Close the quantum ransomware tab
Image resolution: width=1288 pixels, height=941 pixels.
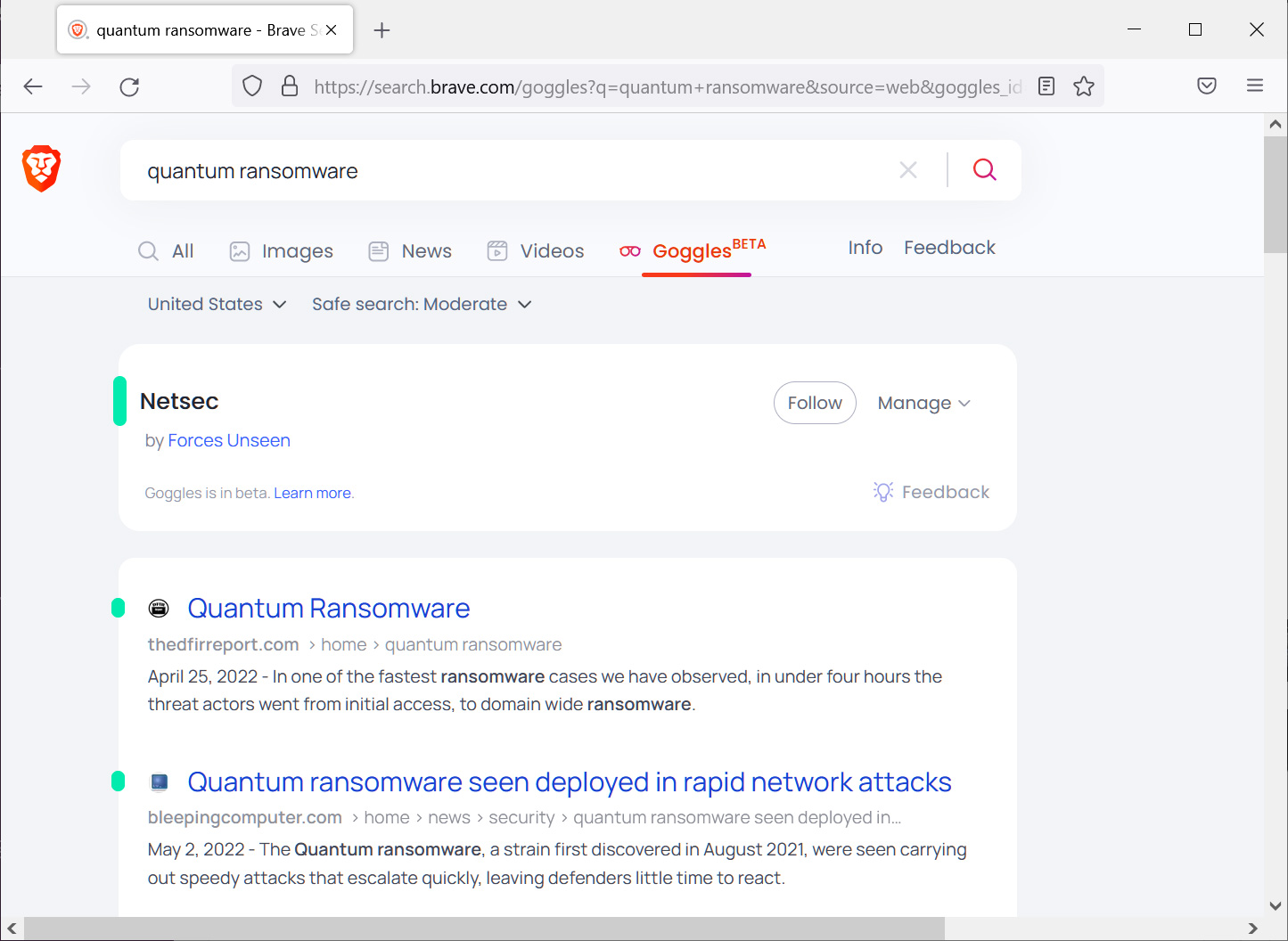click(332, 30)
